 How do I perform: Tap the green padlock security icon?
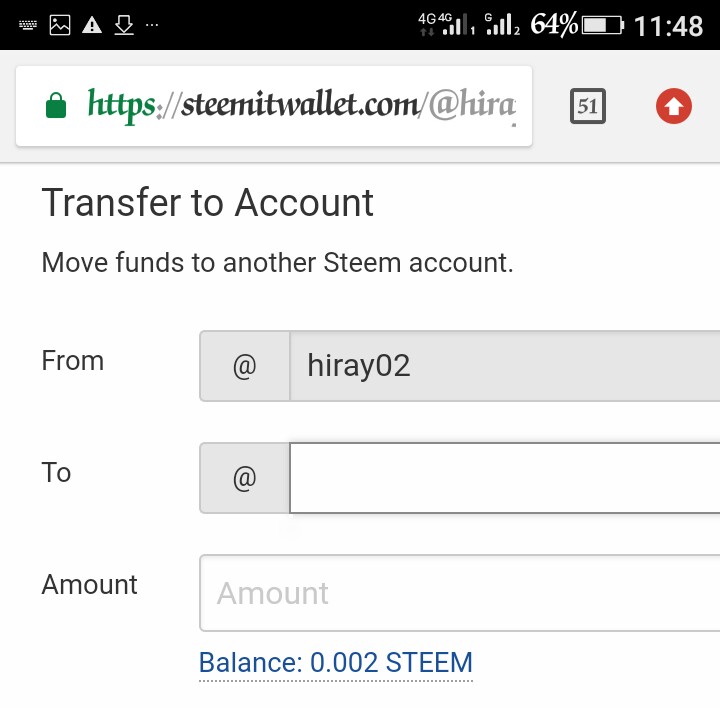[x=56, y=106]
